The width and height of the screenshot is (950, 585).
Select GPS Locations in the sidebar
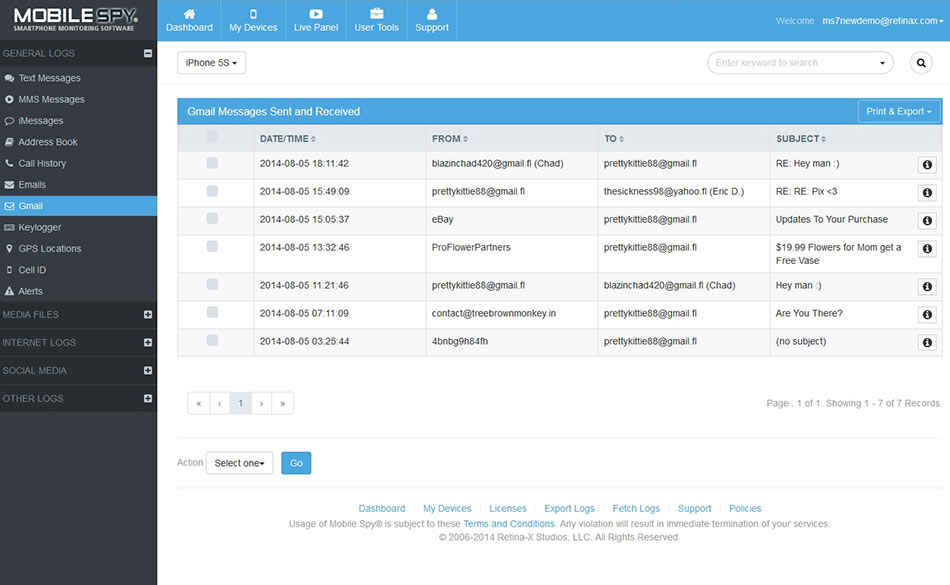[x=49, y=248]
